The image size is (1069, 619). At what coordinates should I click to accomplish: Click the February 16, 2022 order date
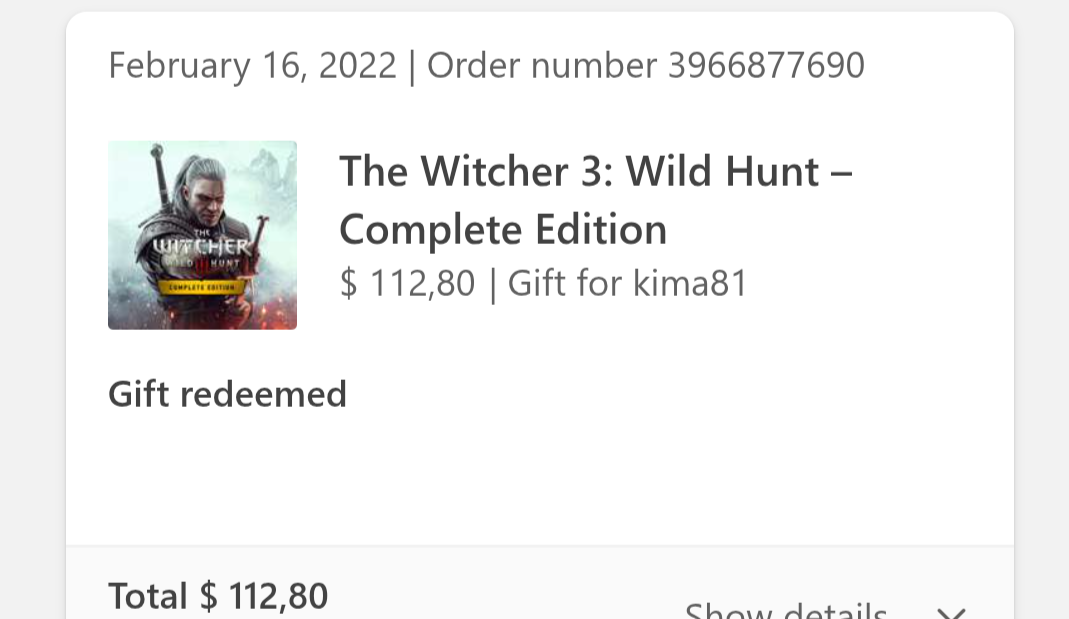(x=252, y=66)
